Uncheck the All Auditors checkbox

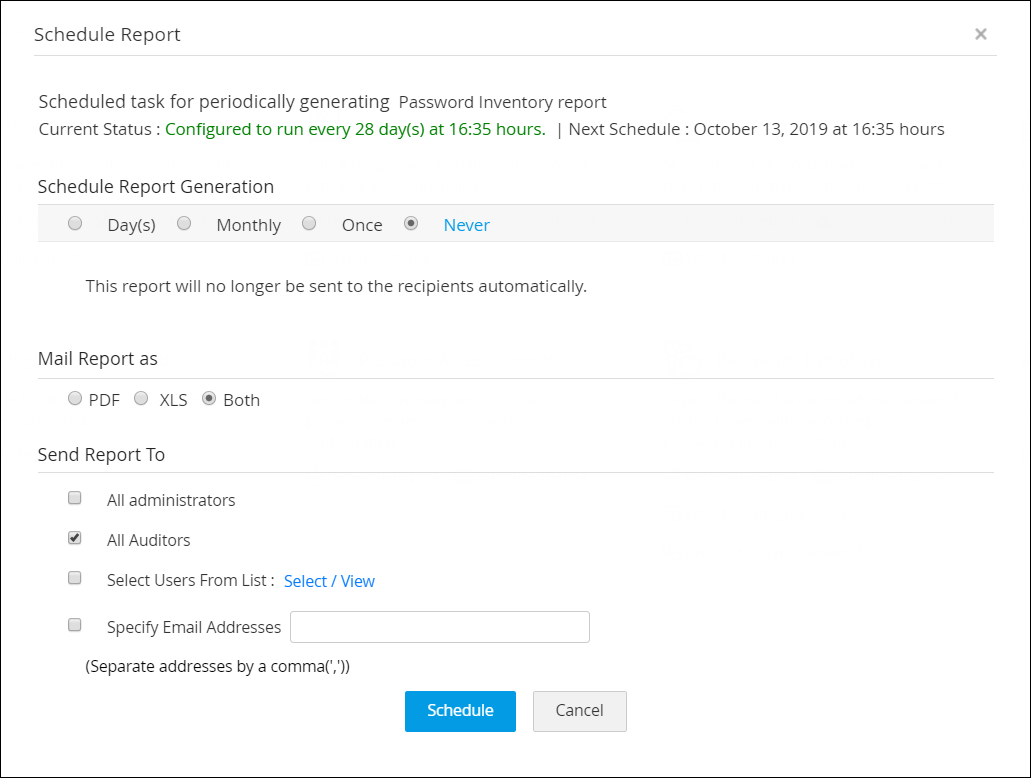pyautogui.click(x=75, y=538)
